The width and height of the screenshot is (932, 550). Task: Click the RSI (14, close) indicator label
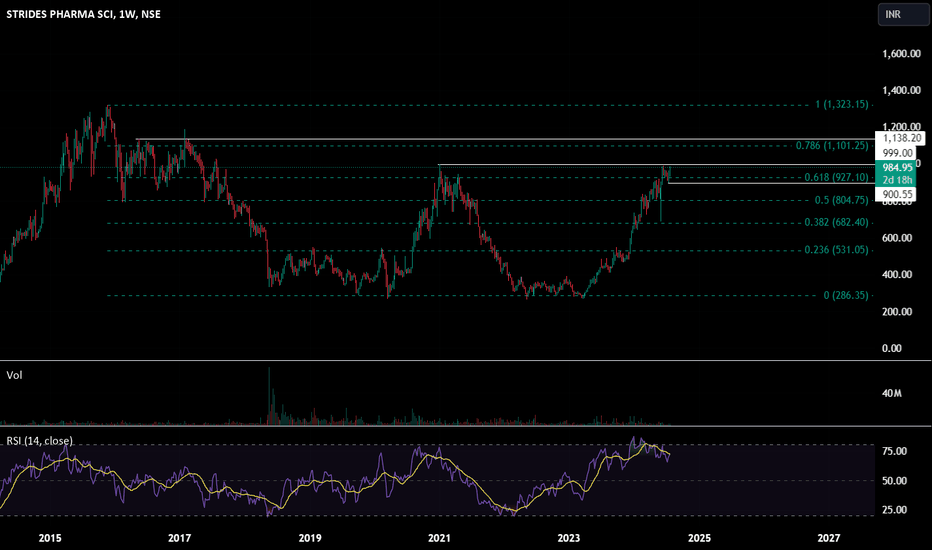[x=40, y=441]
